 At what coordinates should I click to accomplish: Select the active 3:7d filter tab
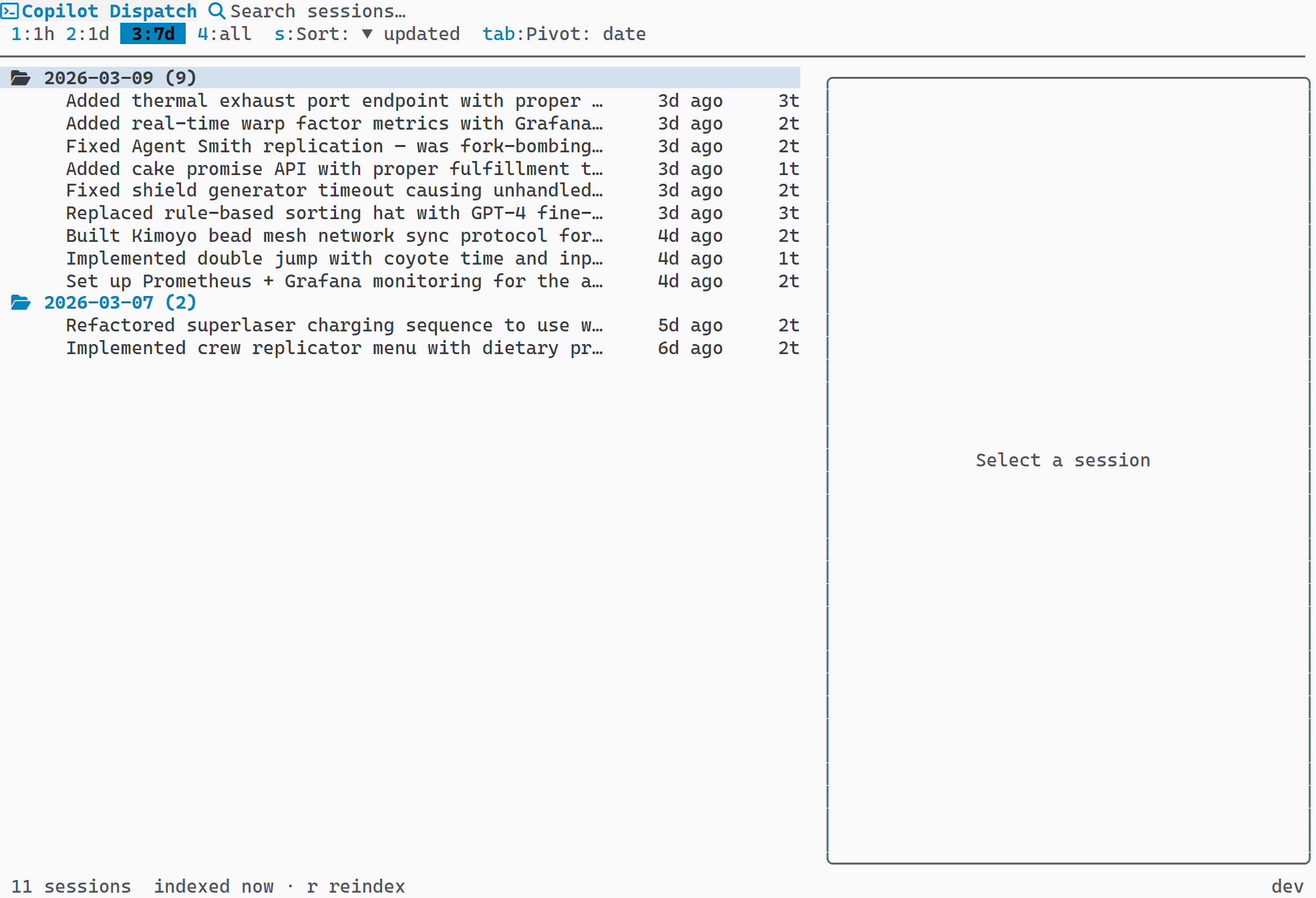pyautogui.click(x=153, y=34)
